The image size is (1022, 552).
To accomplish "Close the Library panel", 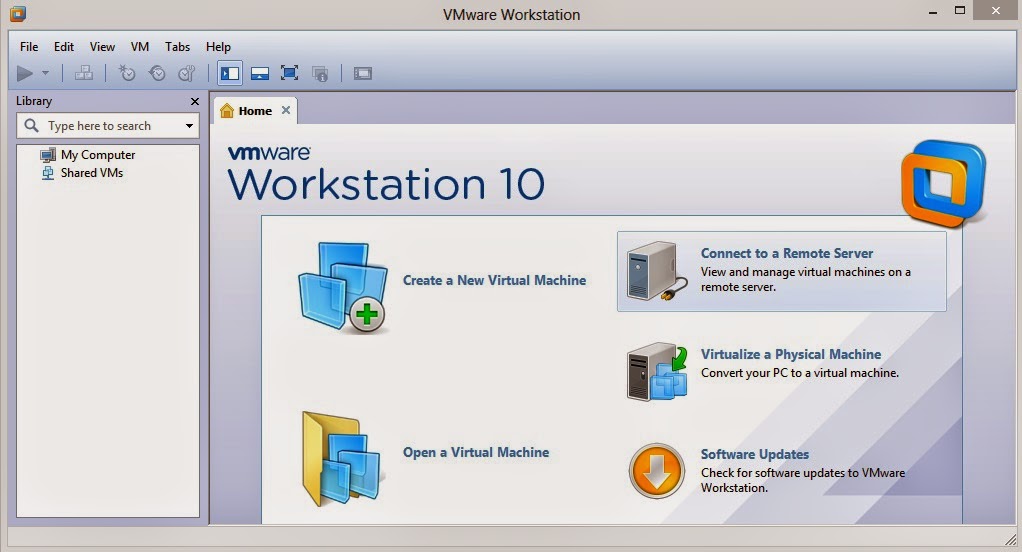I will click(194, 101).
